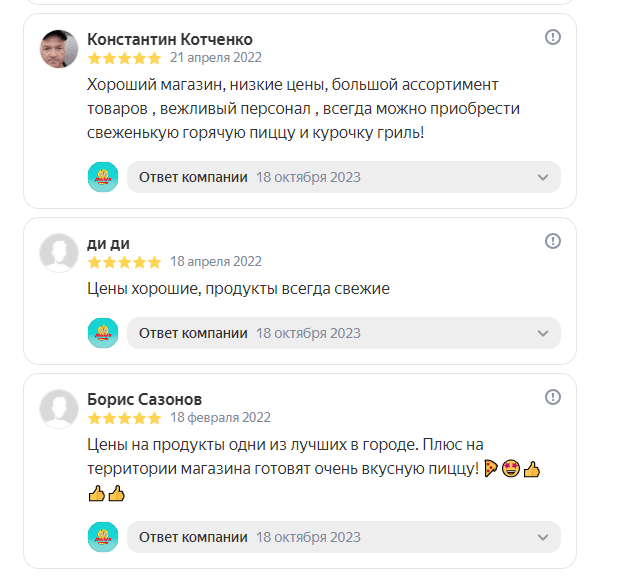This screenshot has width=642, height=576.
Task: Expand the company reply to ди ди
Action: point(543,333)
